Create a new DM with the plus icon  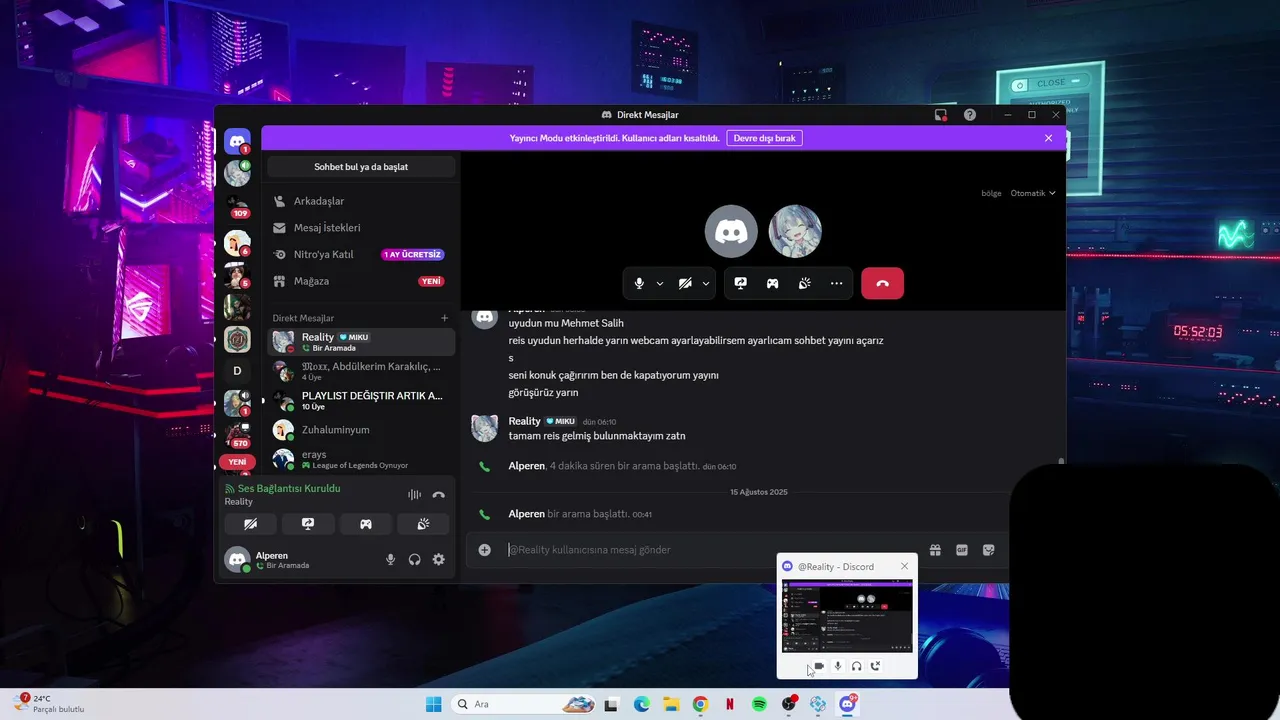pos(445,318)
